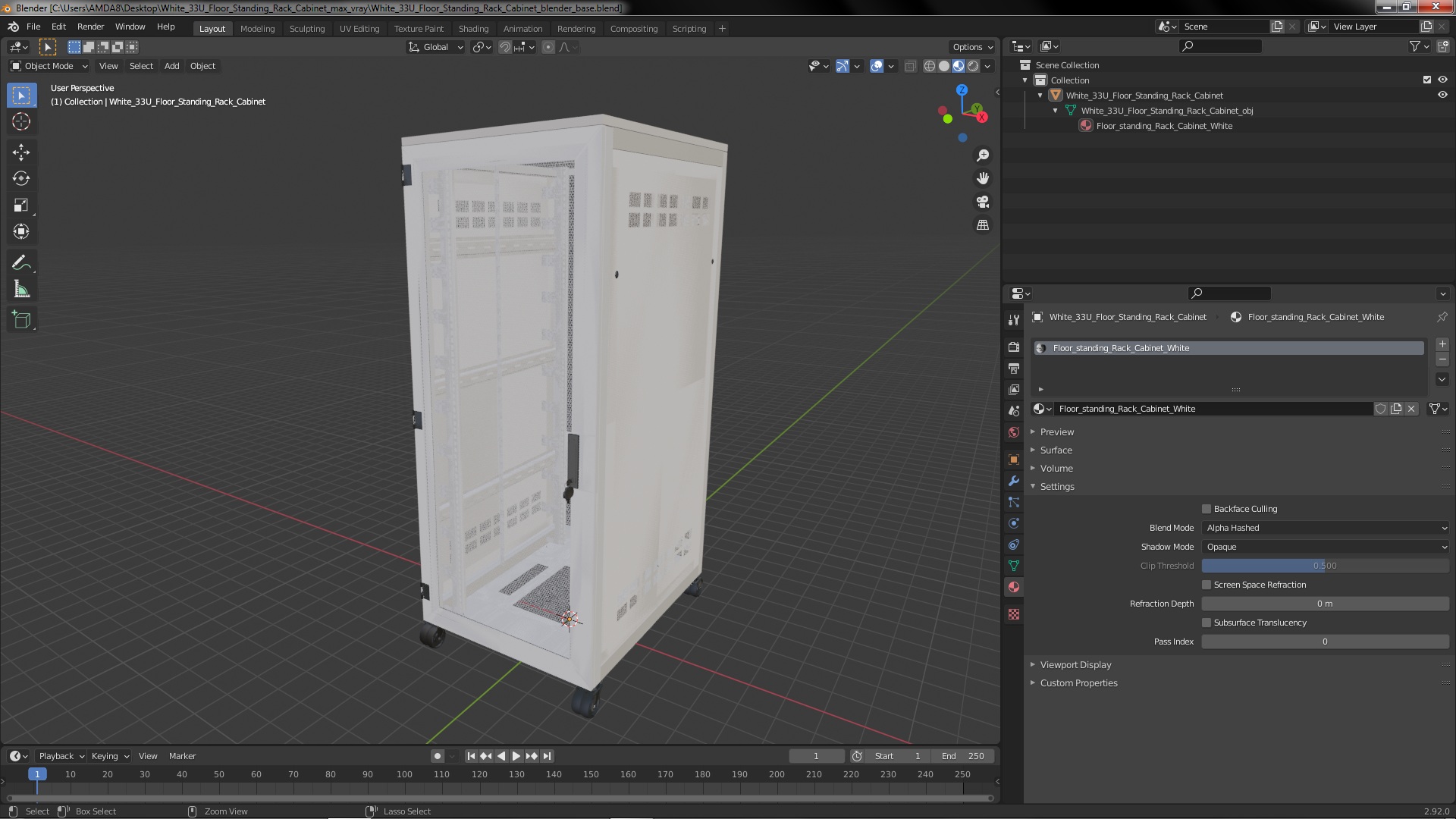The height and width of the screenshot is (819, 1456).
Task: Click the Sculpting workspace tab
Action: 306,27
